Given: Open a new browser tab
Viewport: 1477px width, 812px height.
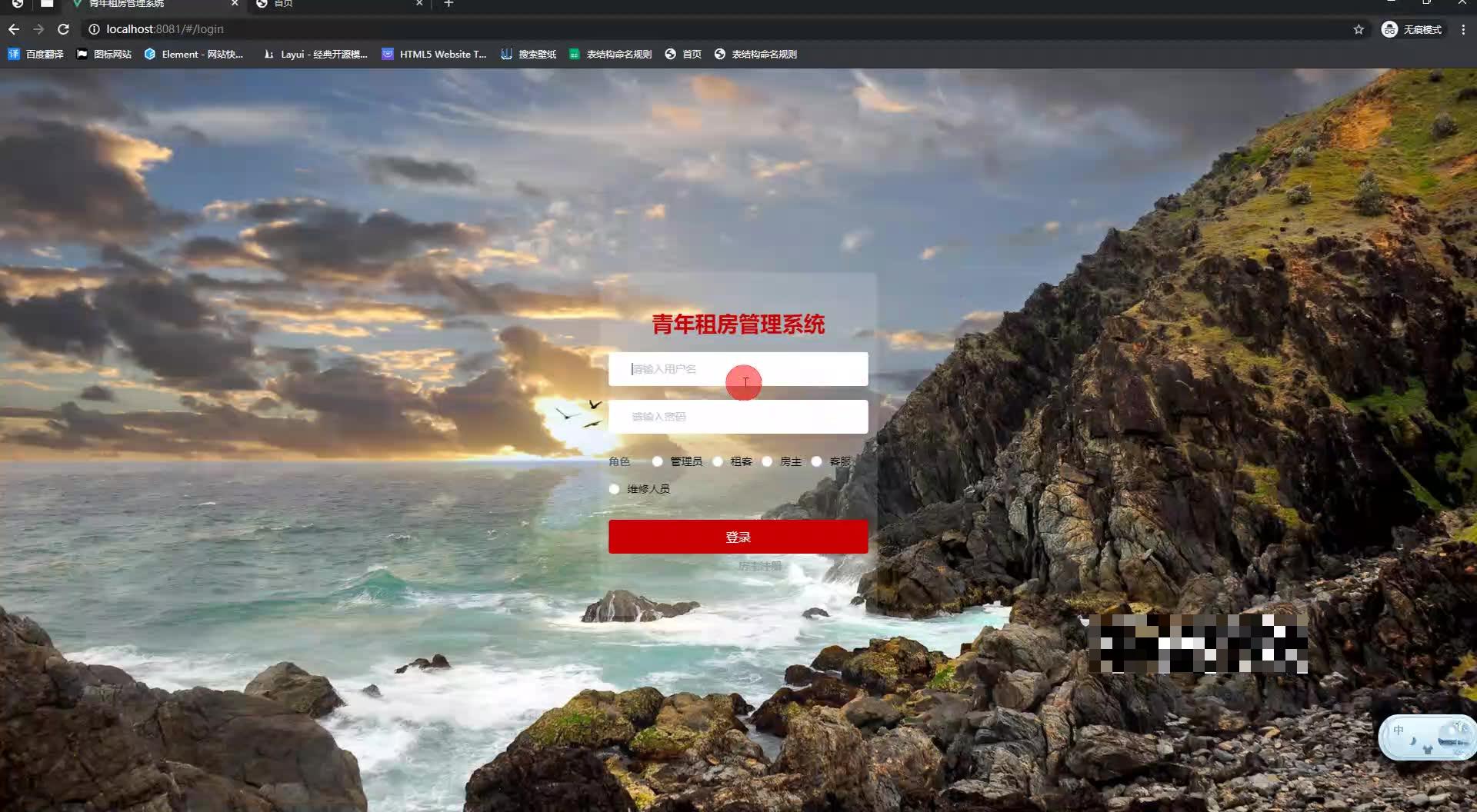Looking at the screenshot, I should point(448,4).
